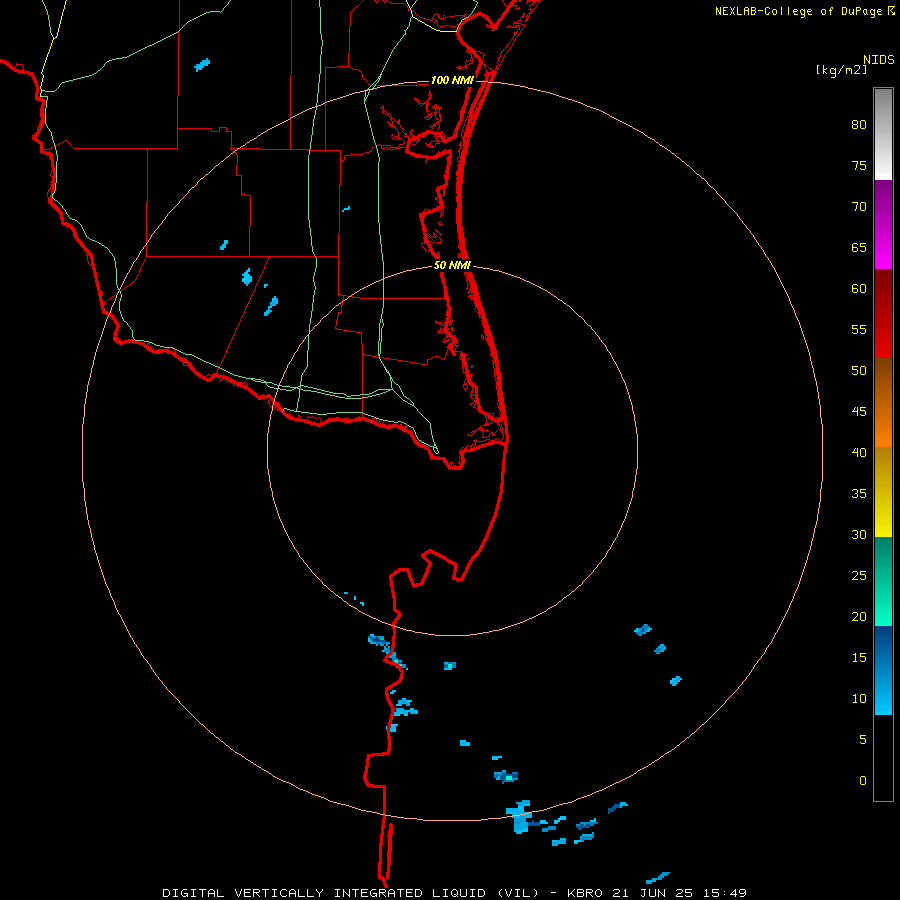Pick the orange-brown segment of the color bar

click(x=883, y=402)
